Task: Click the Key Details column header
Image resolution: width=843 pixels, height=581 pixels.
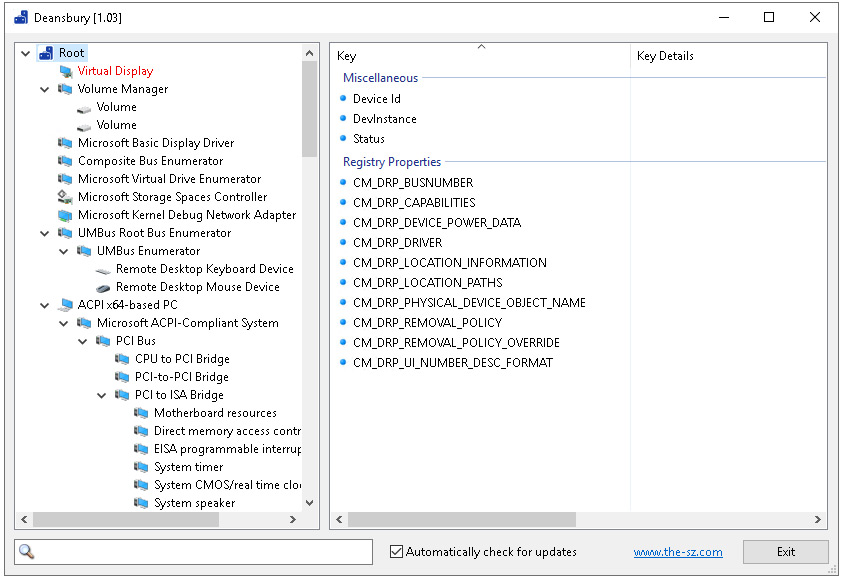Action: 728,55
